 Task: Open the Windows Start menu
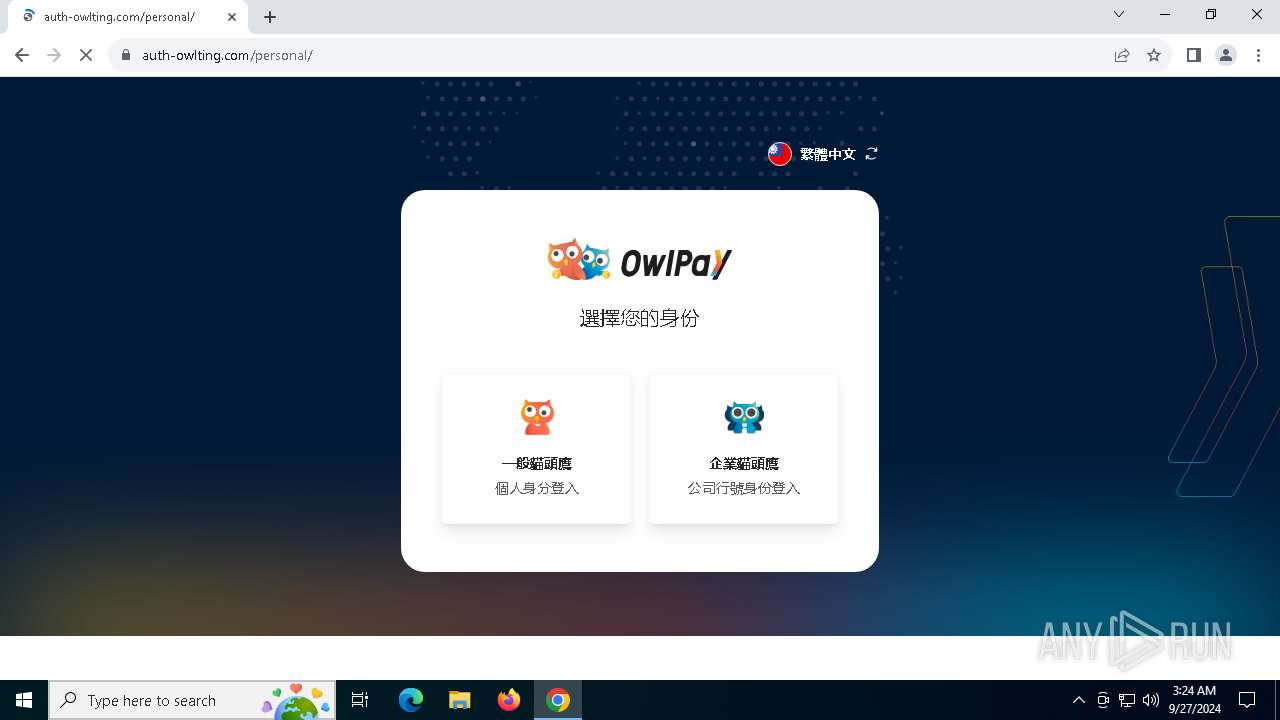click(x=24, y=700)
